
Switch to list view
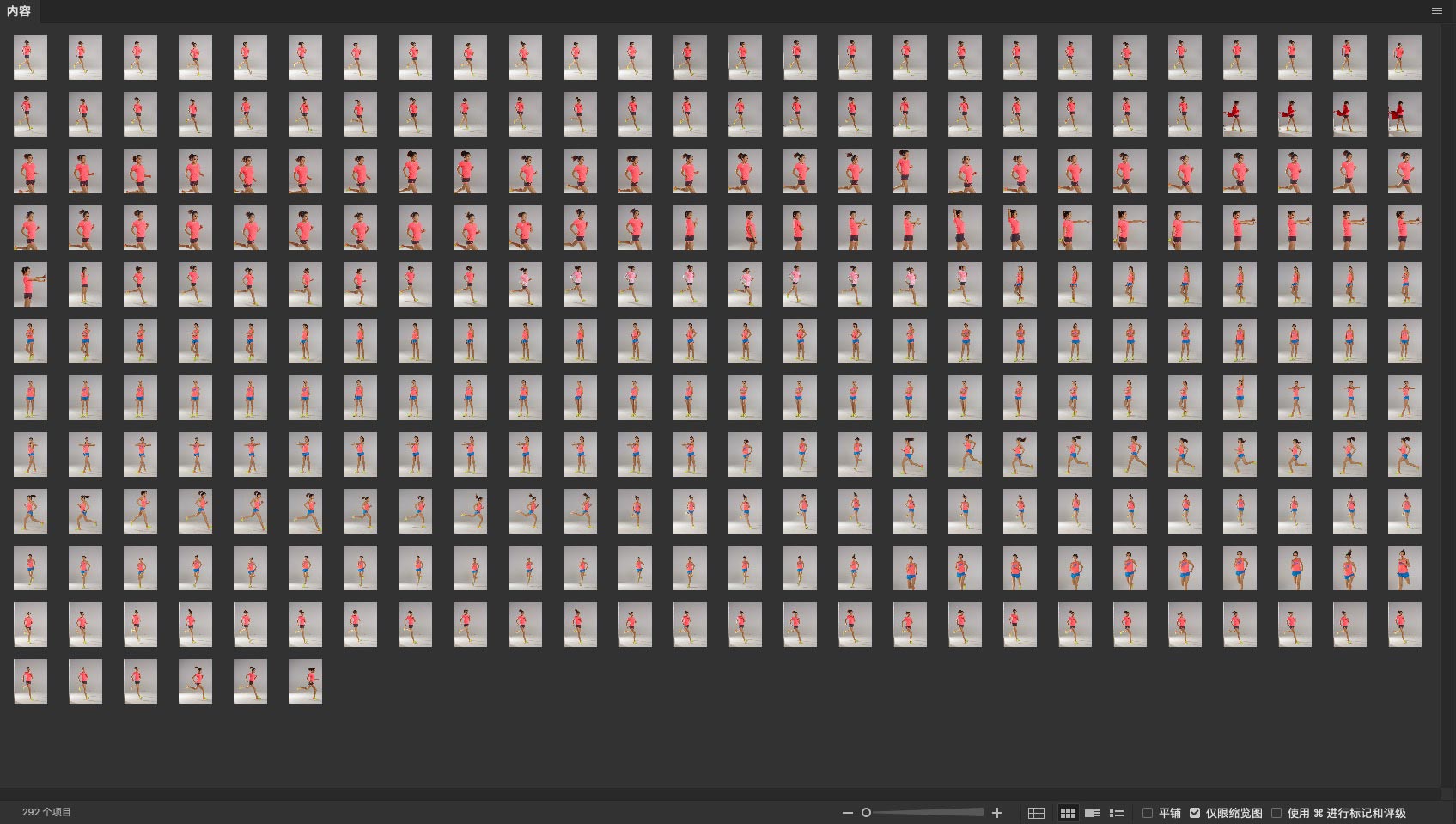click(1117, 813)
